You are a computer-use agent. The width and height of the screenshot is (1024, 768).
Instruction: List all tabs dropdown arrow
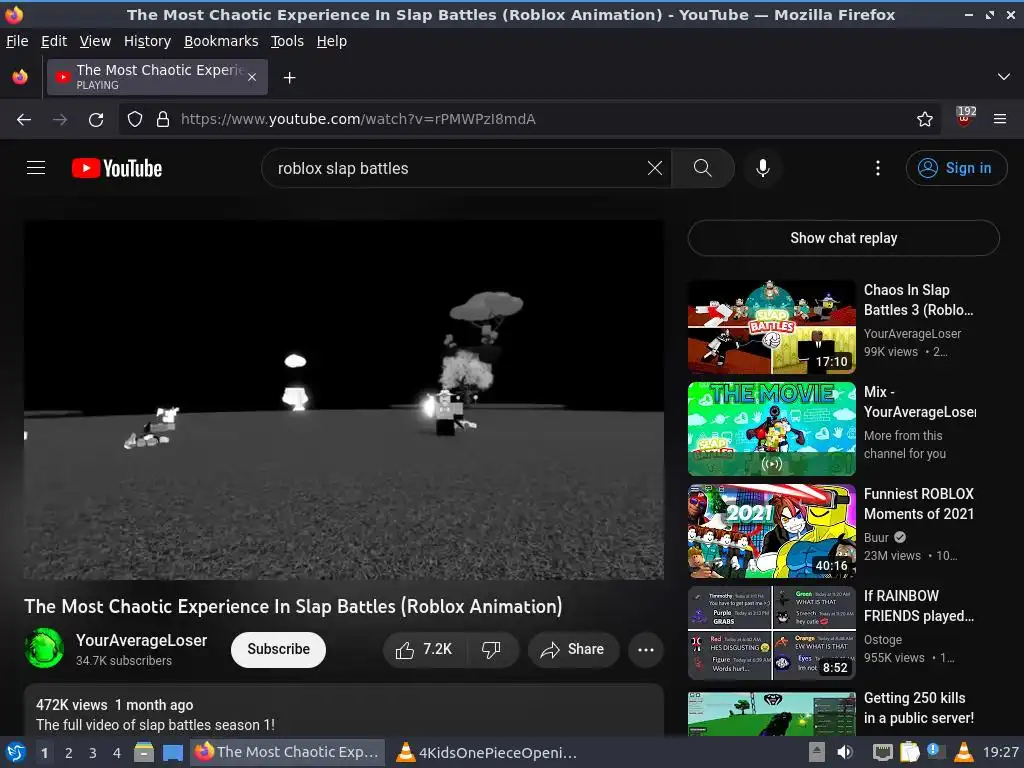point(1004,77)
